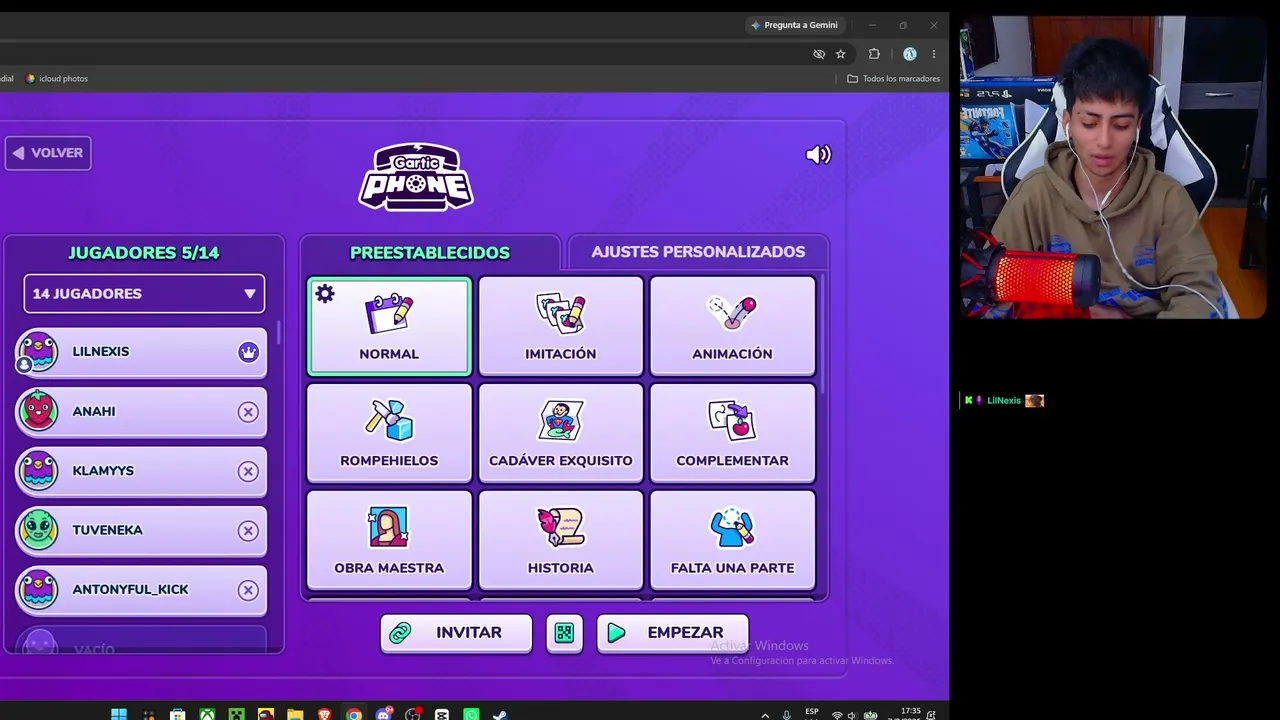Switch to the Preestablecidos tab
Viewport: 1280px width, 720px height.
tap(430, 252)
